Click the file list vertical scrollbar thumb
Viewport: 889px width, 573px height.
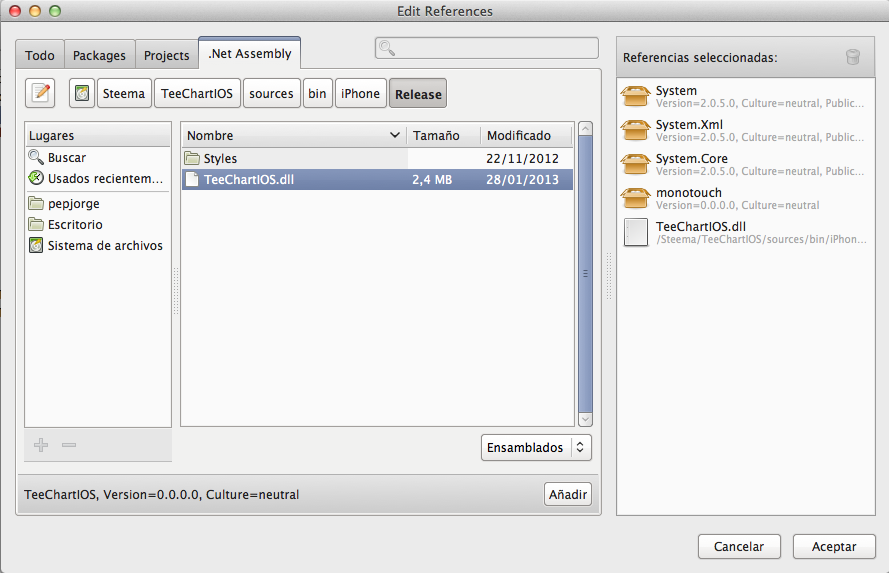(x=585, y=274)
